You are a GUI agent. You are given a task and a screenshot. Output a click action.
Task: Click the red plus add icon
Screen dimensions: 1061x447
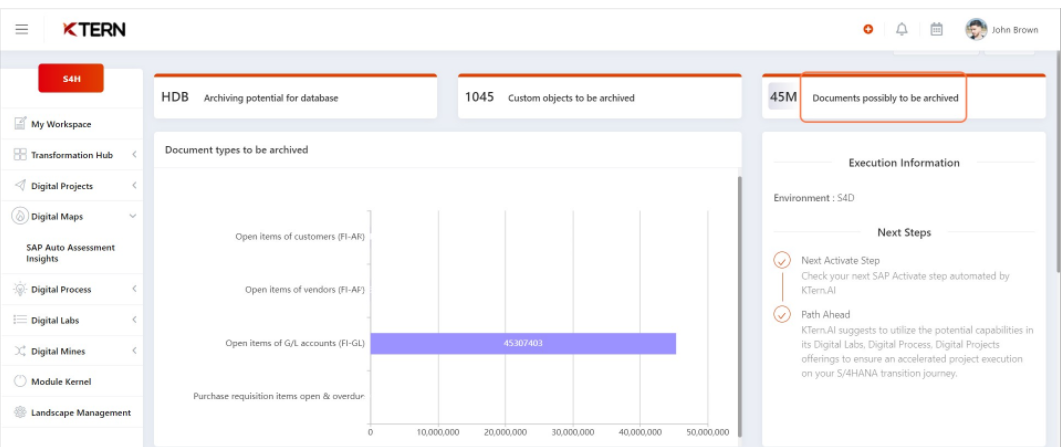pos(868,29)
